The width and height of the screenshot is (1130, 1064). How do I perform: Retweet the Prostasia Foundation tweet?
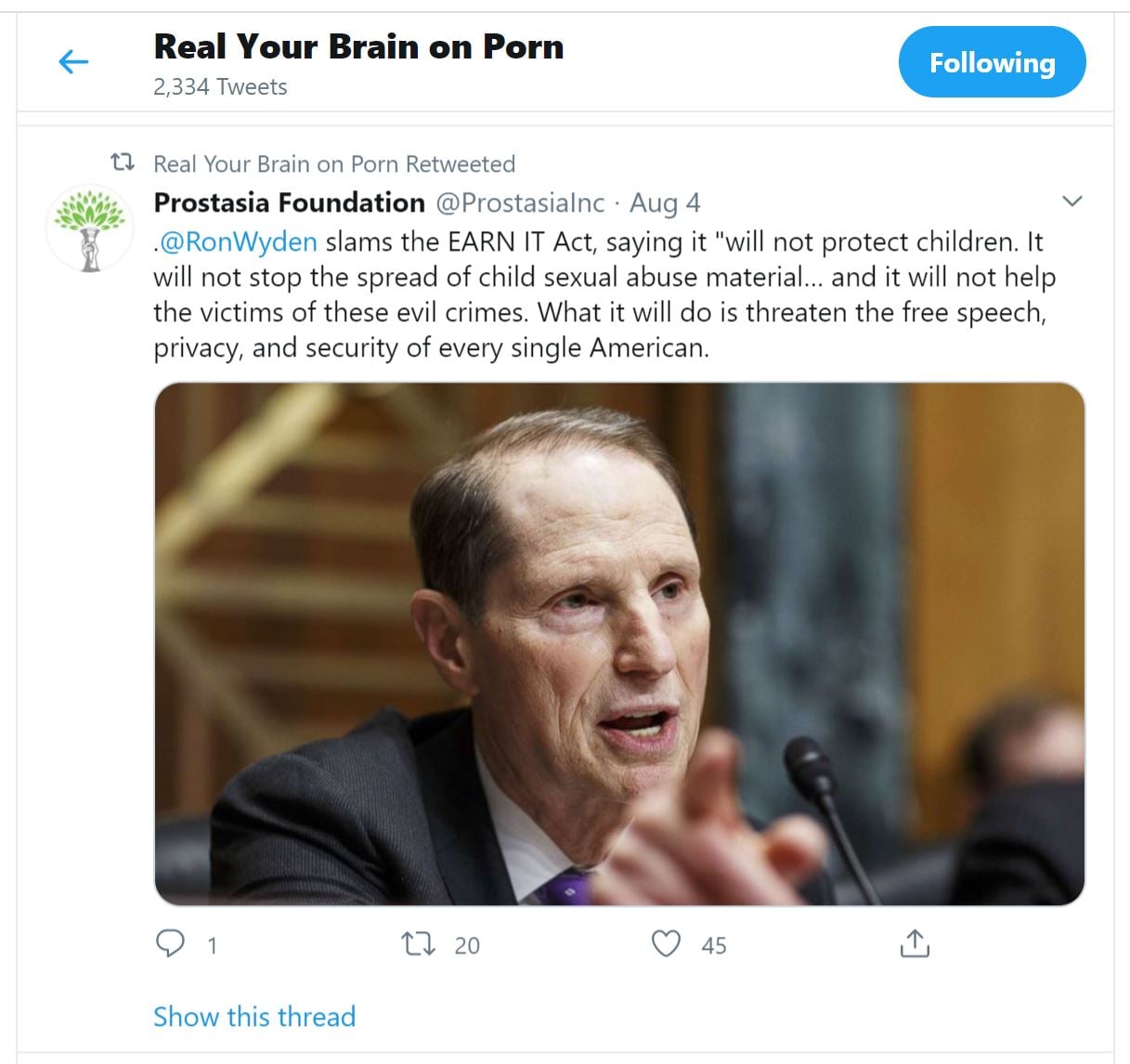pos(418,944)
